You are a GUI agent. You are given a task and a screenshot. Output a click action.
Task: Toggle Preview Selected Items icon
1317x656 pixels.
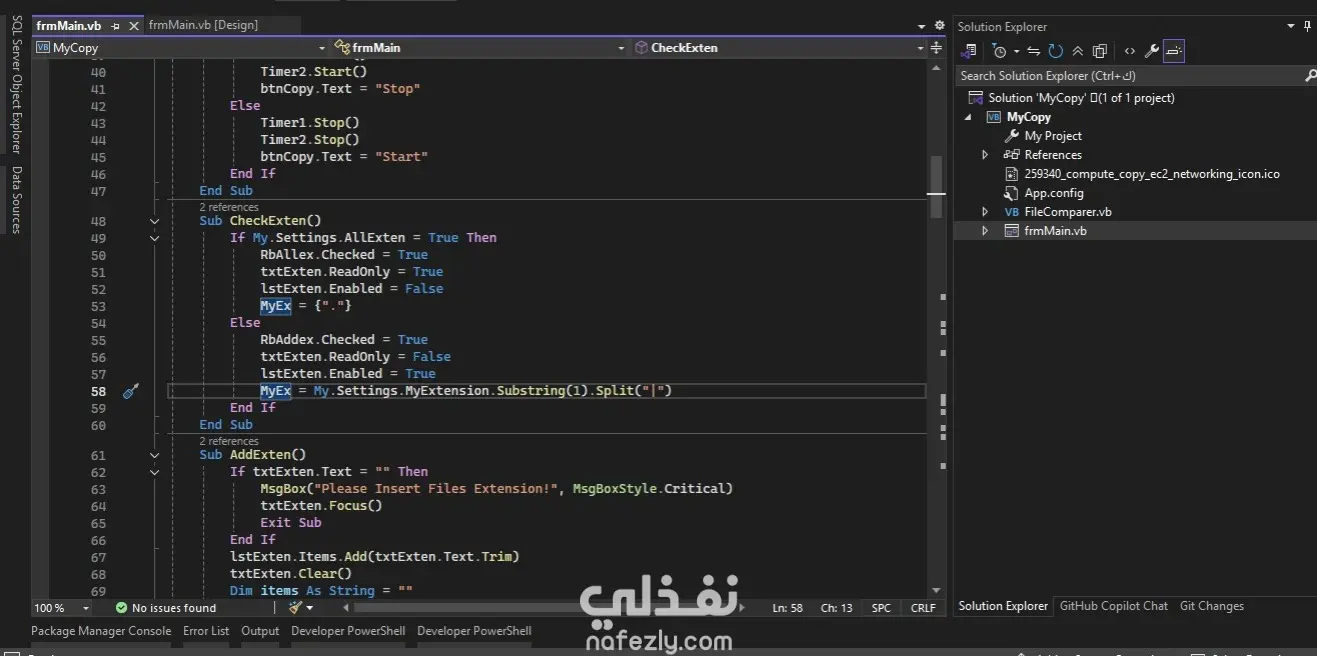point(1174,51)
